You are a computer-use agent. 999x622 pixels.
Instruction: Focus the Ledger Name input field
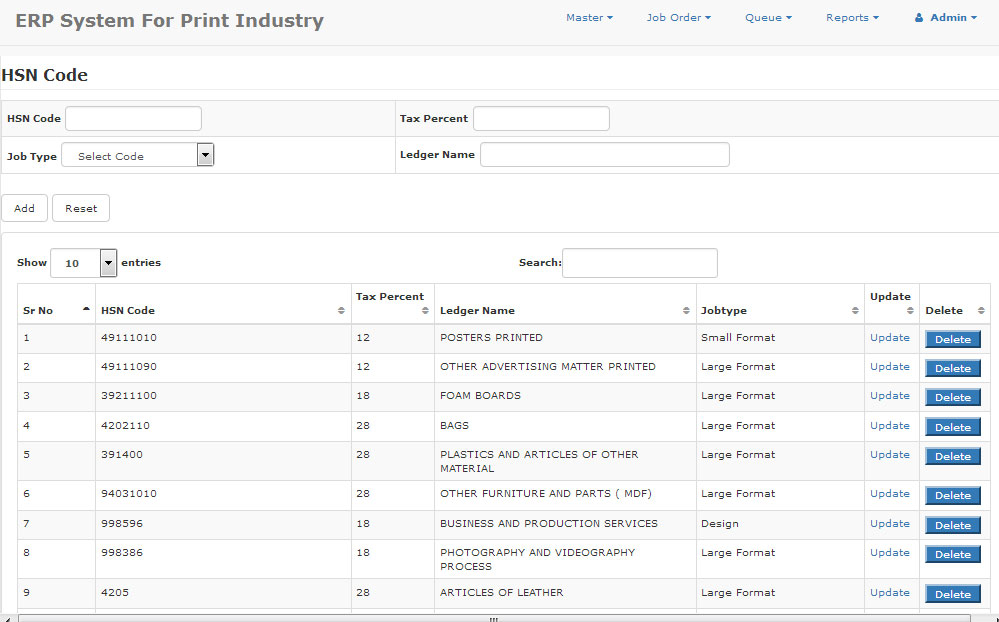click(x=605, y=155)
